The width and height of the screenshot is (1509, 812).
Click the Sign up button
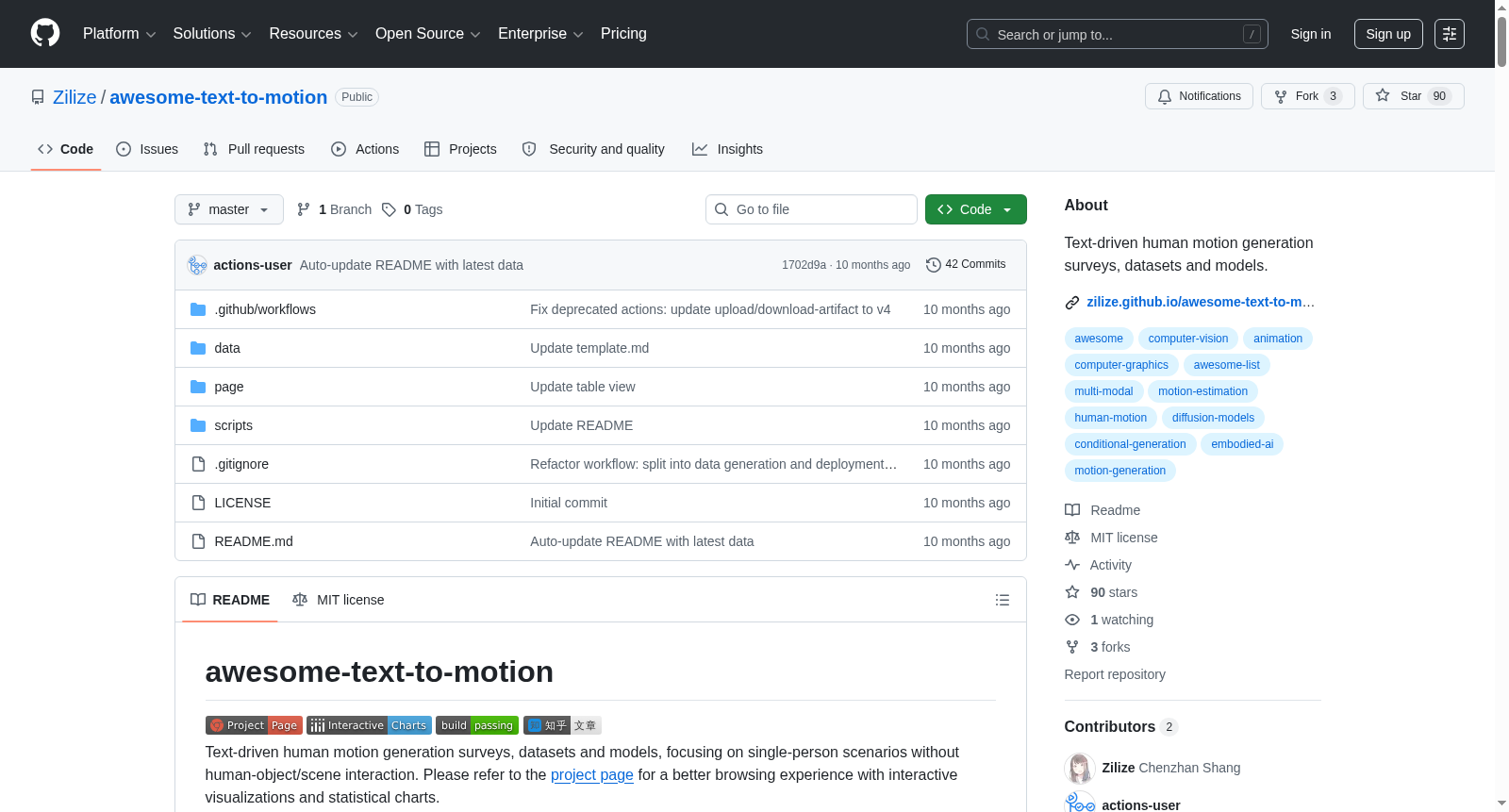click(x=1388, y=34)
